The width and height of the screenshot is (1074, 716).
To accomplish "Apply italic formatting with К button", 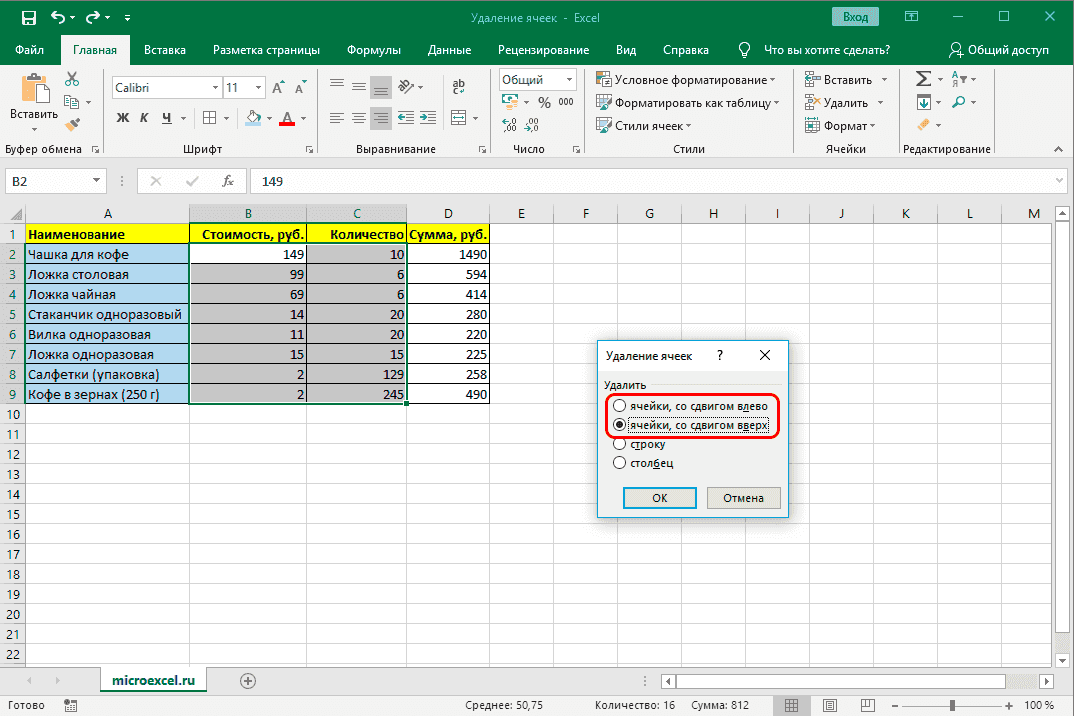I will coord(145,119).
